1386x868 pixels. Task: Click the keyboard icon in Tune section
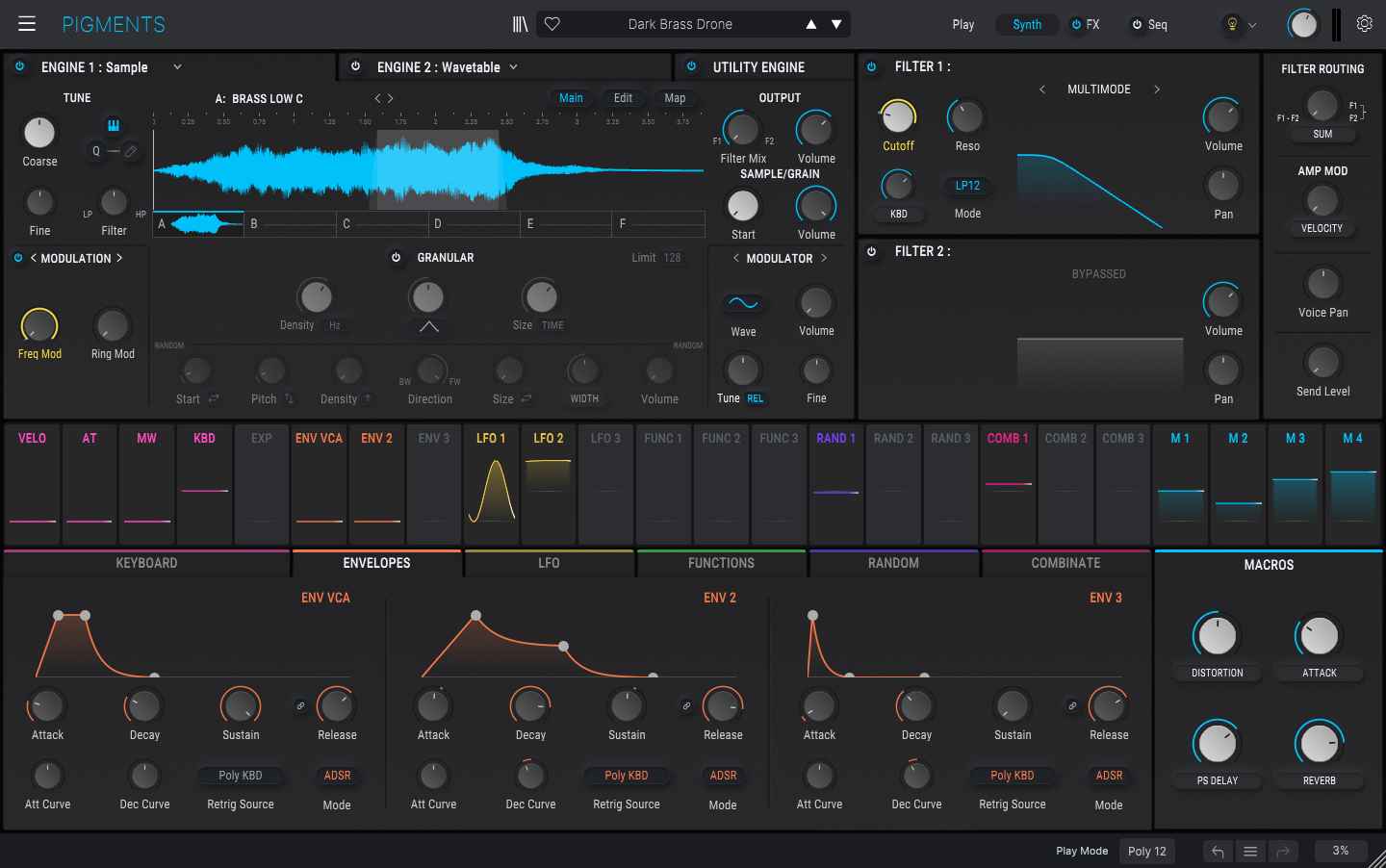(x=113, y=126)
